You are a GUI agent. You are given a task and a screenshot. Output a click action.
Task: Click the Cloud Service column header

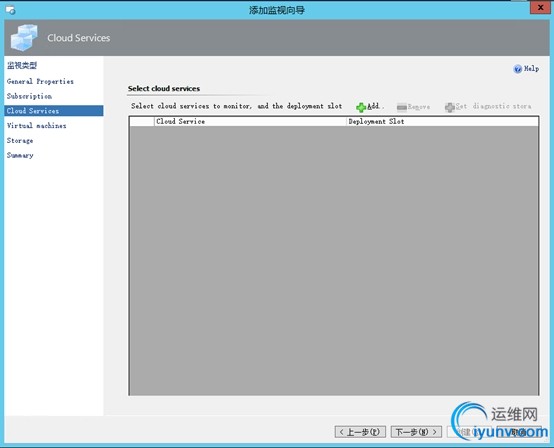click(x=251, y=121)
